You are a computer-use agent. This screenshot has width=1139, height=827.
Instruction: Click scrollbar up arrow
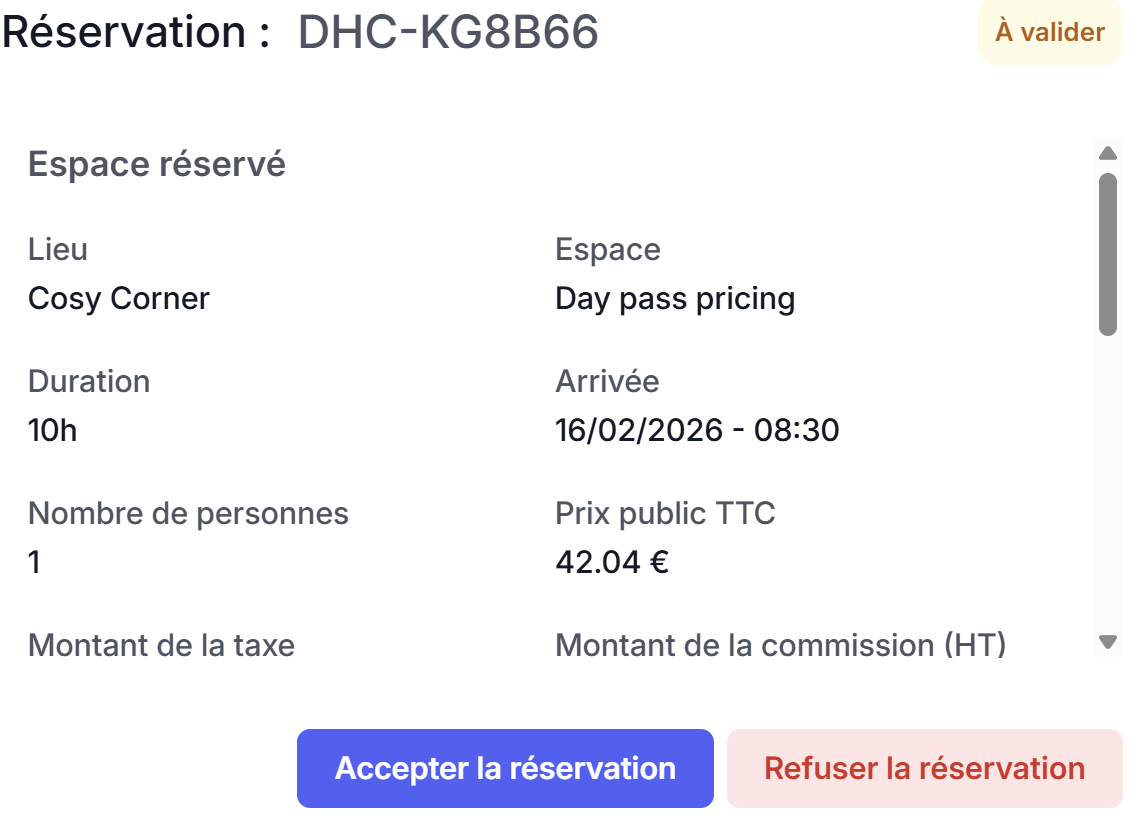[1107, 154]
